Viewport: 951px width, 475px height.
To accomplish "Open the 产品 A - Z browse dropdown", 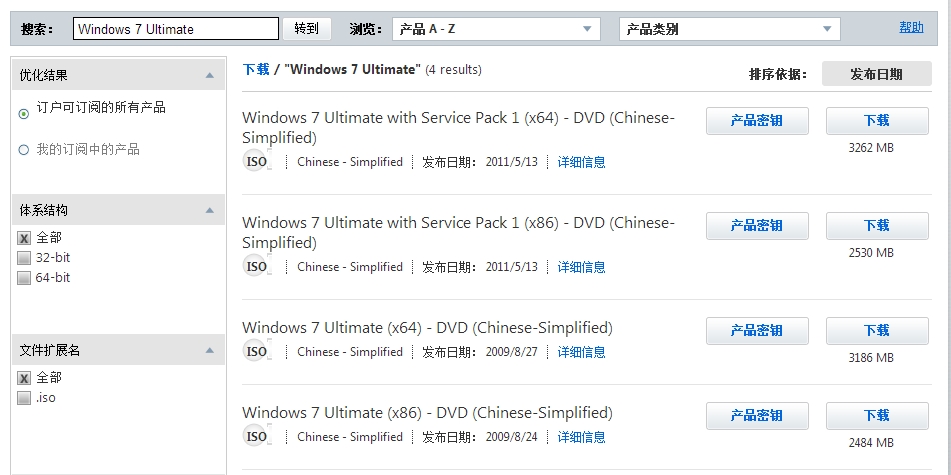I will 496,29.
